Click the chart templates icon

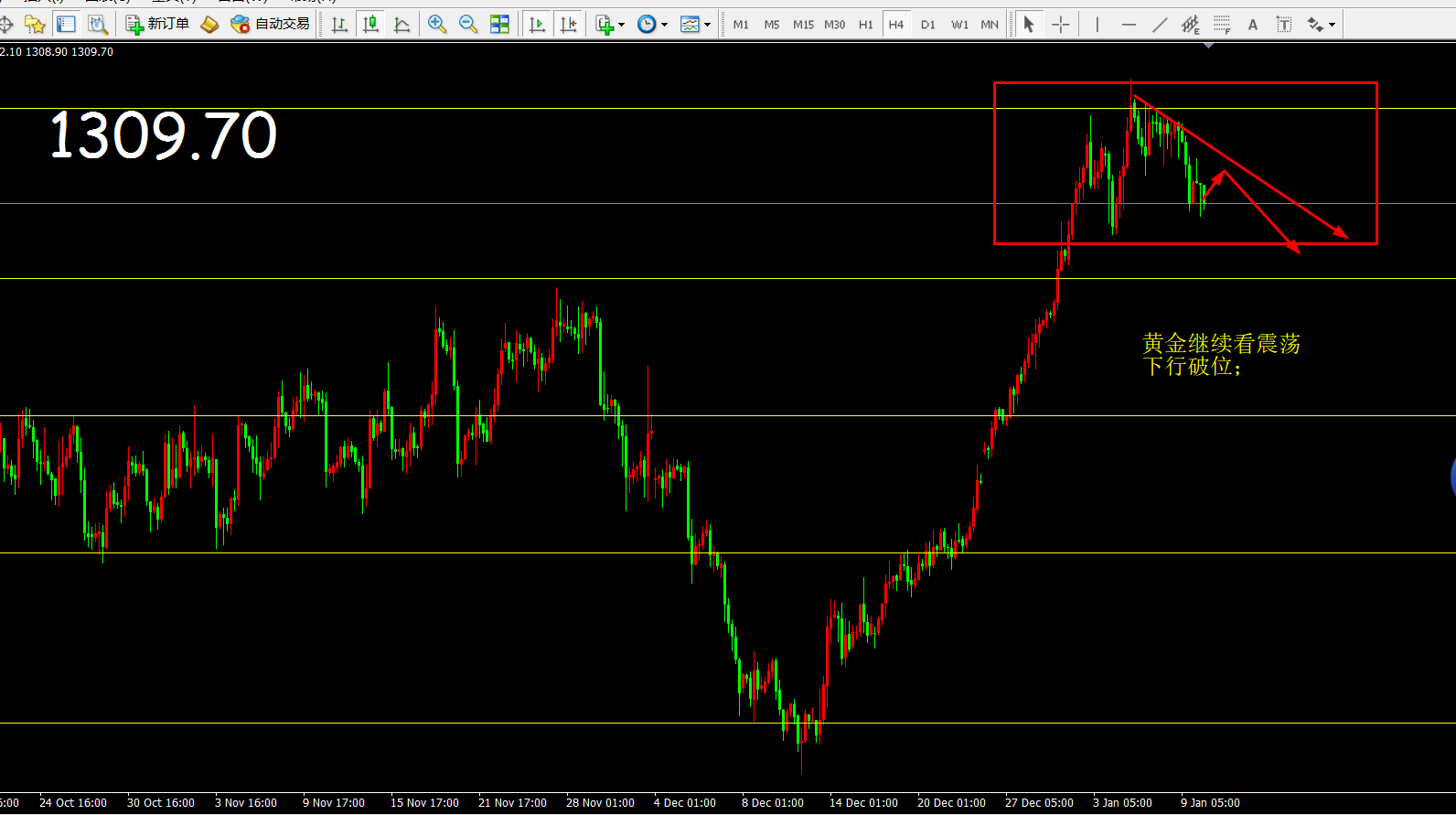click(691, 25)
